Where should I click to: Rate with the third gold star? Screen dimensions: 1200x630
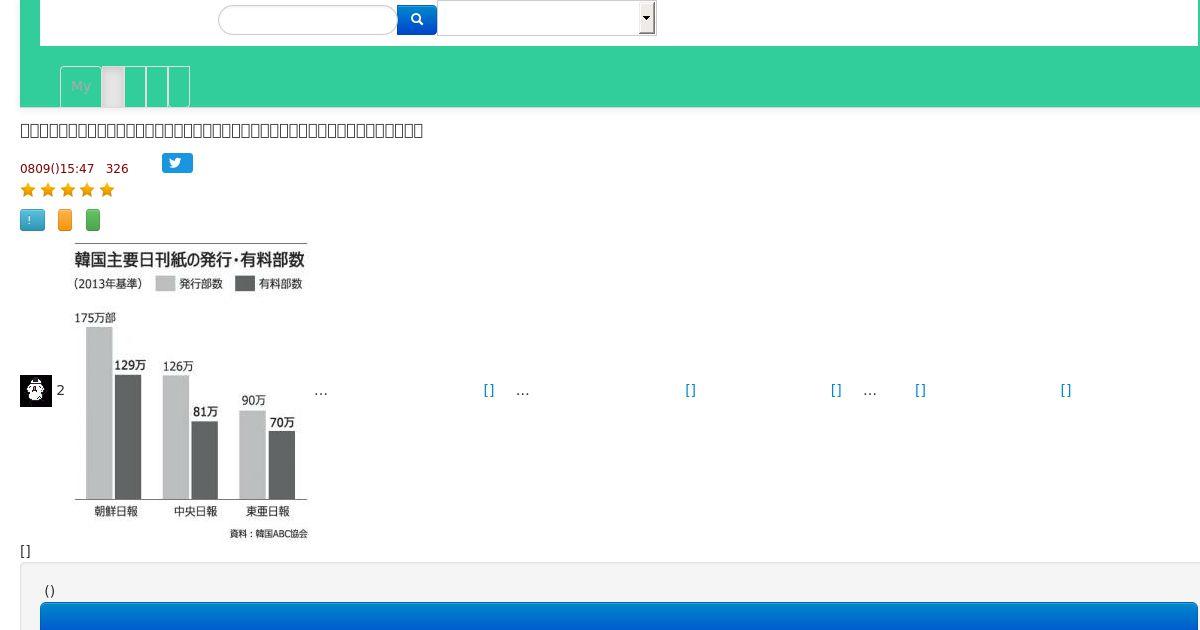click(68, 190)
